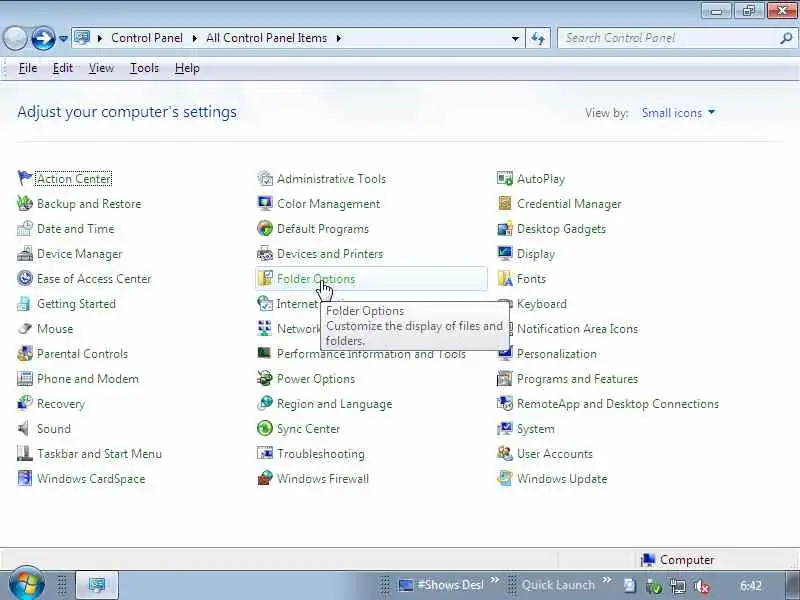Expand the Quick Launch toolbar chevron

tap(607, 580)
